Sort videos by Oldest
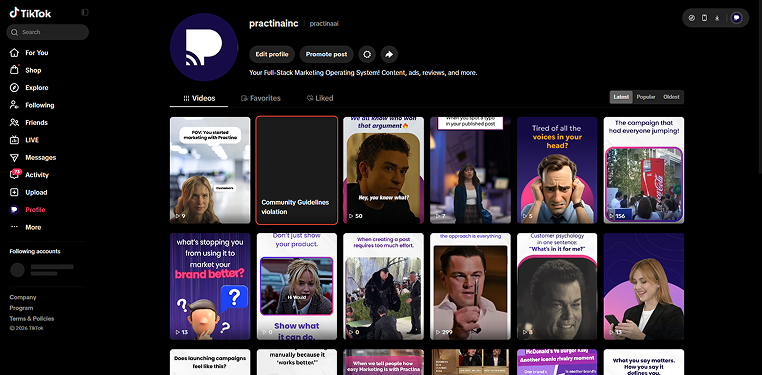Viewport: 762px width, 375px height. 671,97
